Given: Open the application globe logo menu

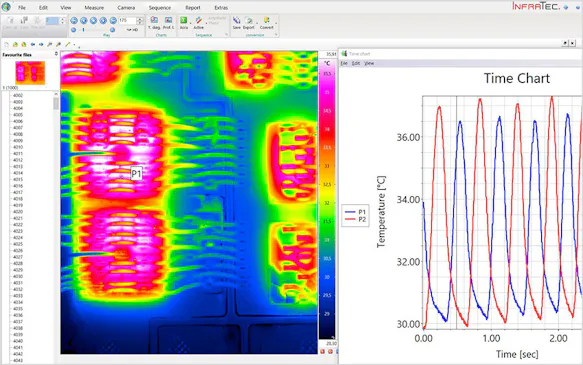Looking at the screenshot, I should click(x=6, y=7).
